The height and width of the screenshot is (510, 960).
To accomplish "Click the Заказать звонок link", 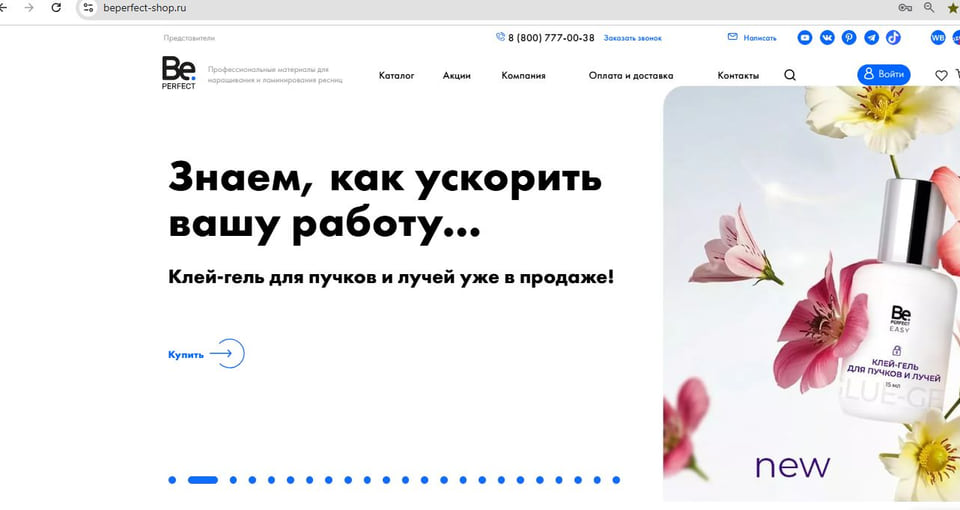I will (x=632, y=38).
